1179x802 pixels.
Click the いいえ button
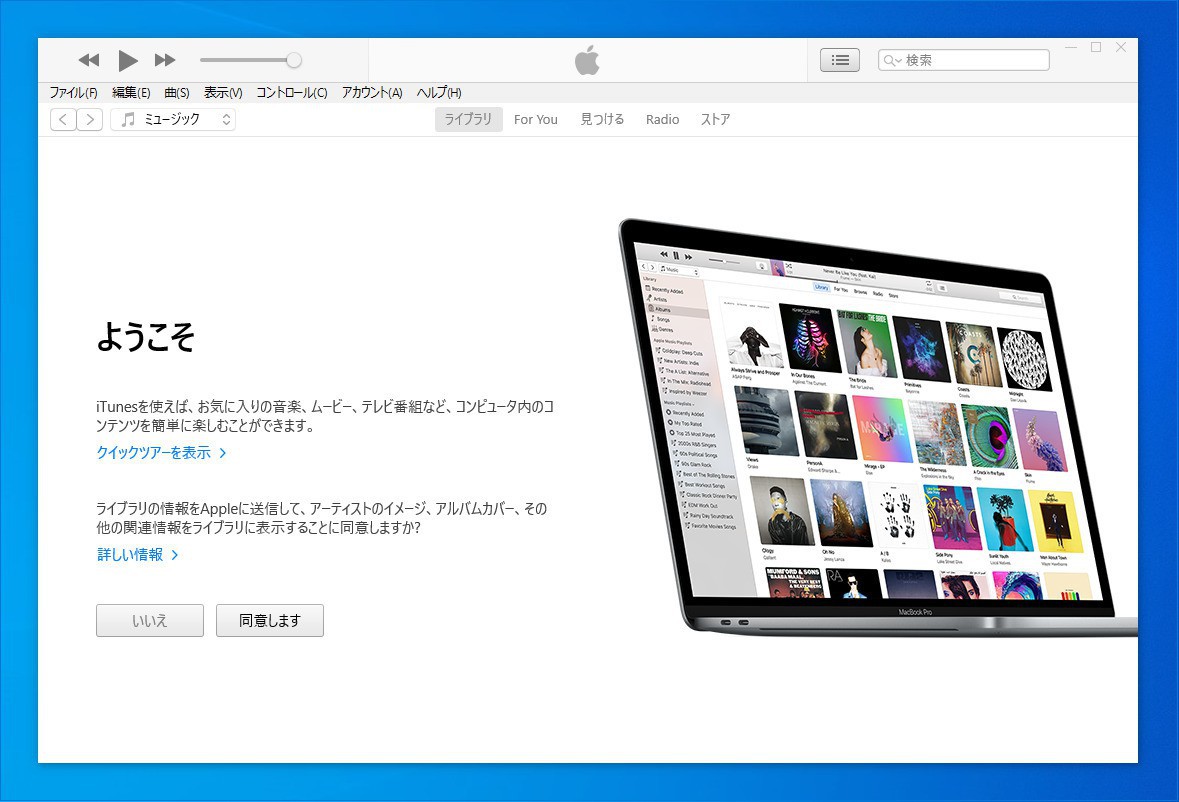click(x=150, y=621)
